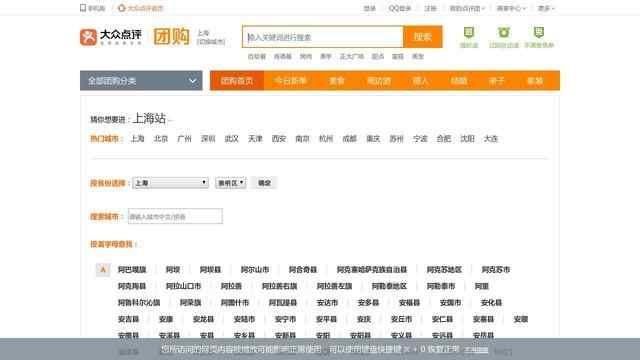Open city 安丘市

(401, 319)
